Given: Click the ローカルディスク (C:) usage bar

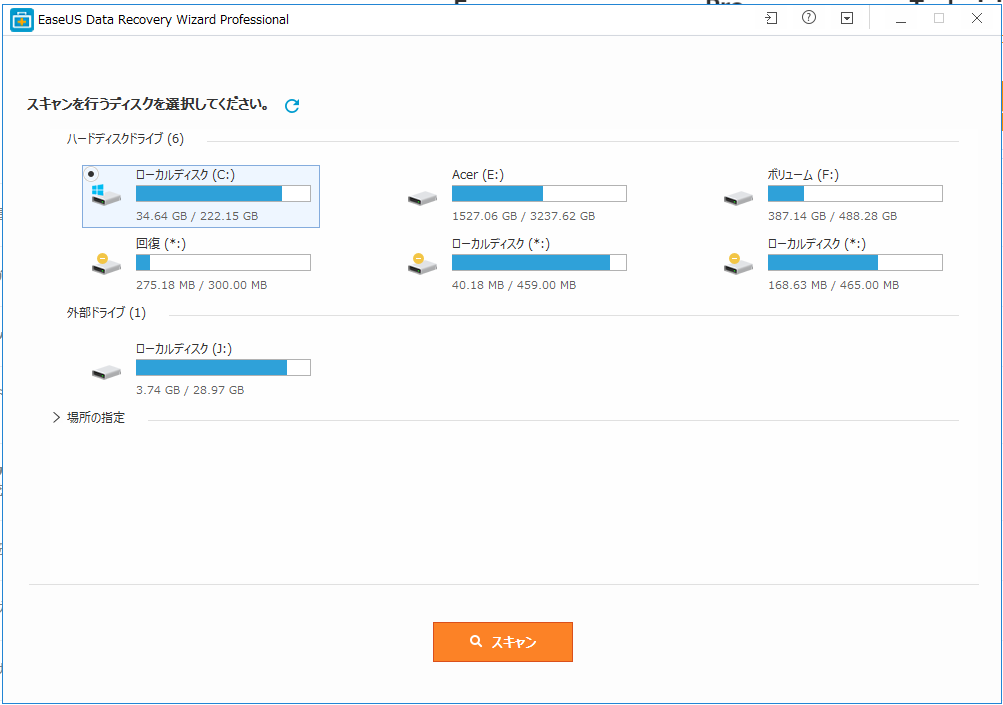Looking at the screenshot, I should pos(223,194).
